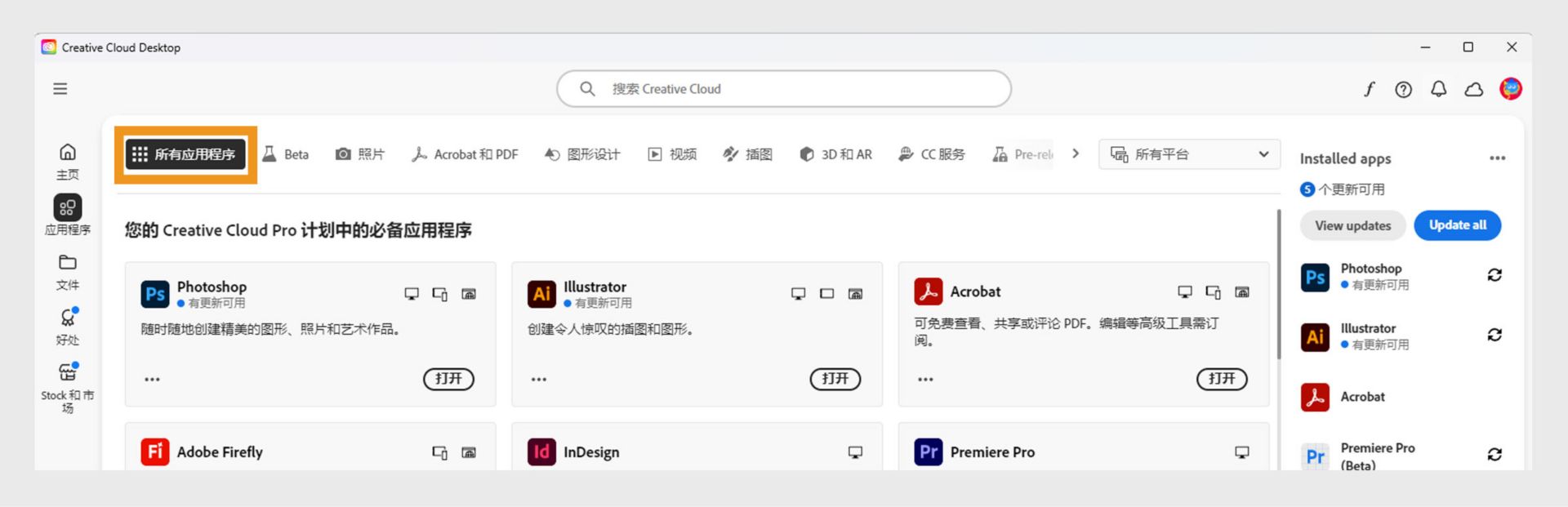The width and height of the screenshot is (1568, 507).
Task: Open Photoshop with 打开 button
Action: click(448, 379)
